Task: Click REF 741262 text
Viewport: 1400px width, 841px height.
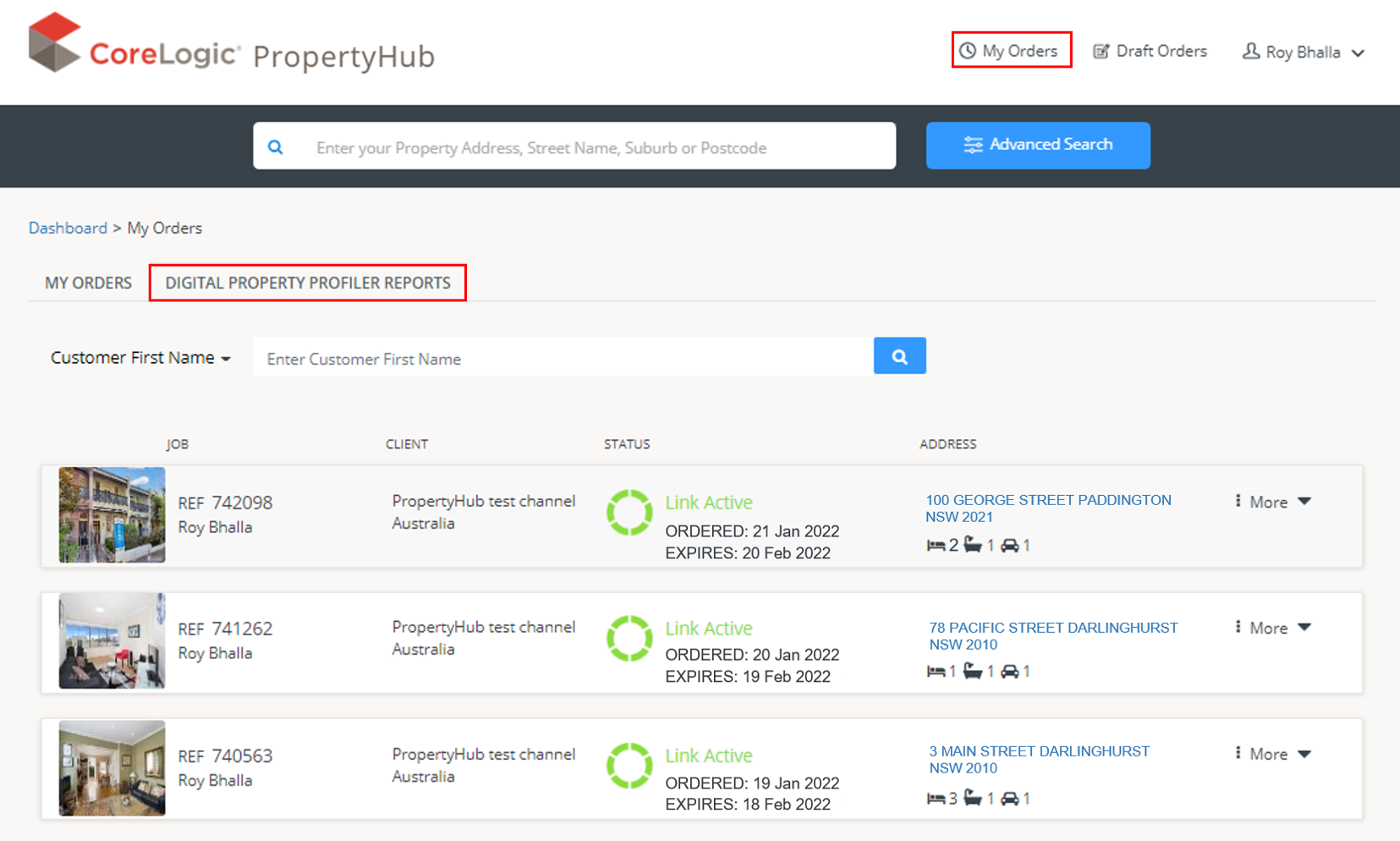Action: tap(225, 629)
